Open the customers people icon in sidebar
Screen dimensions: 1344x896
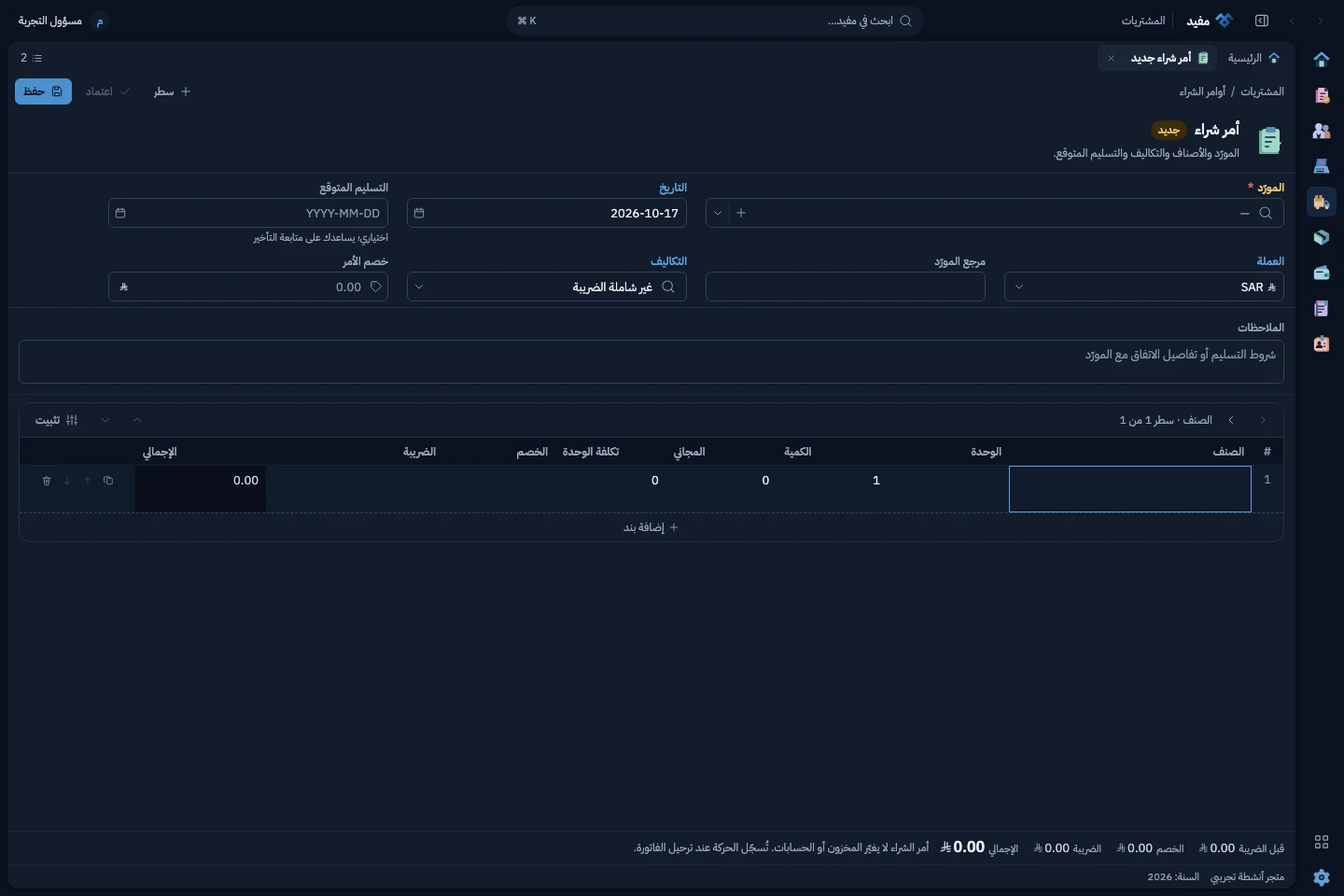click(1321, 131)
